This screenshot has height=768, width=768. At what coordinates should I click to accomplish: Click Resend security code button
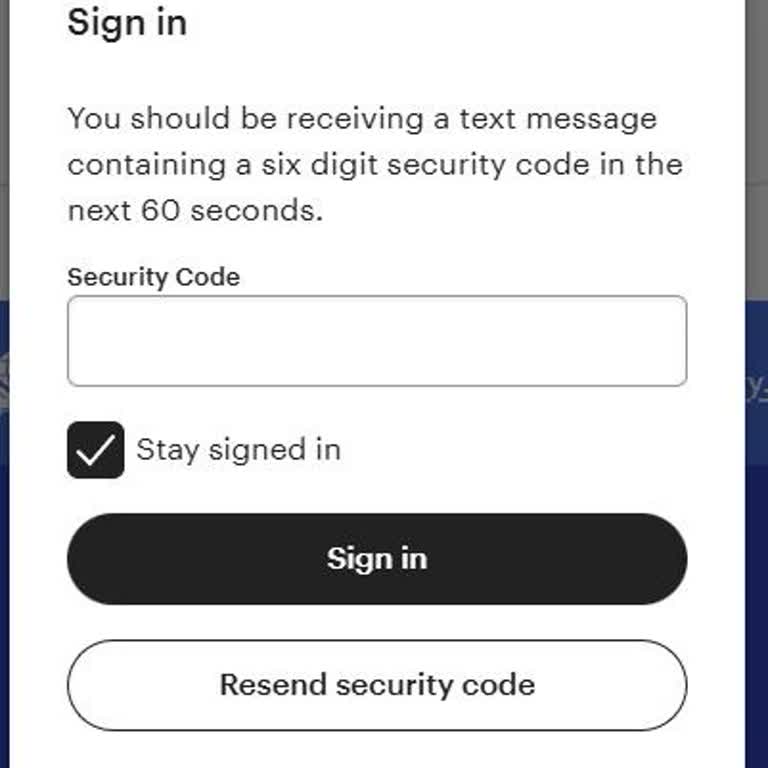376,685
